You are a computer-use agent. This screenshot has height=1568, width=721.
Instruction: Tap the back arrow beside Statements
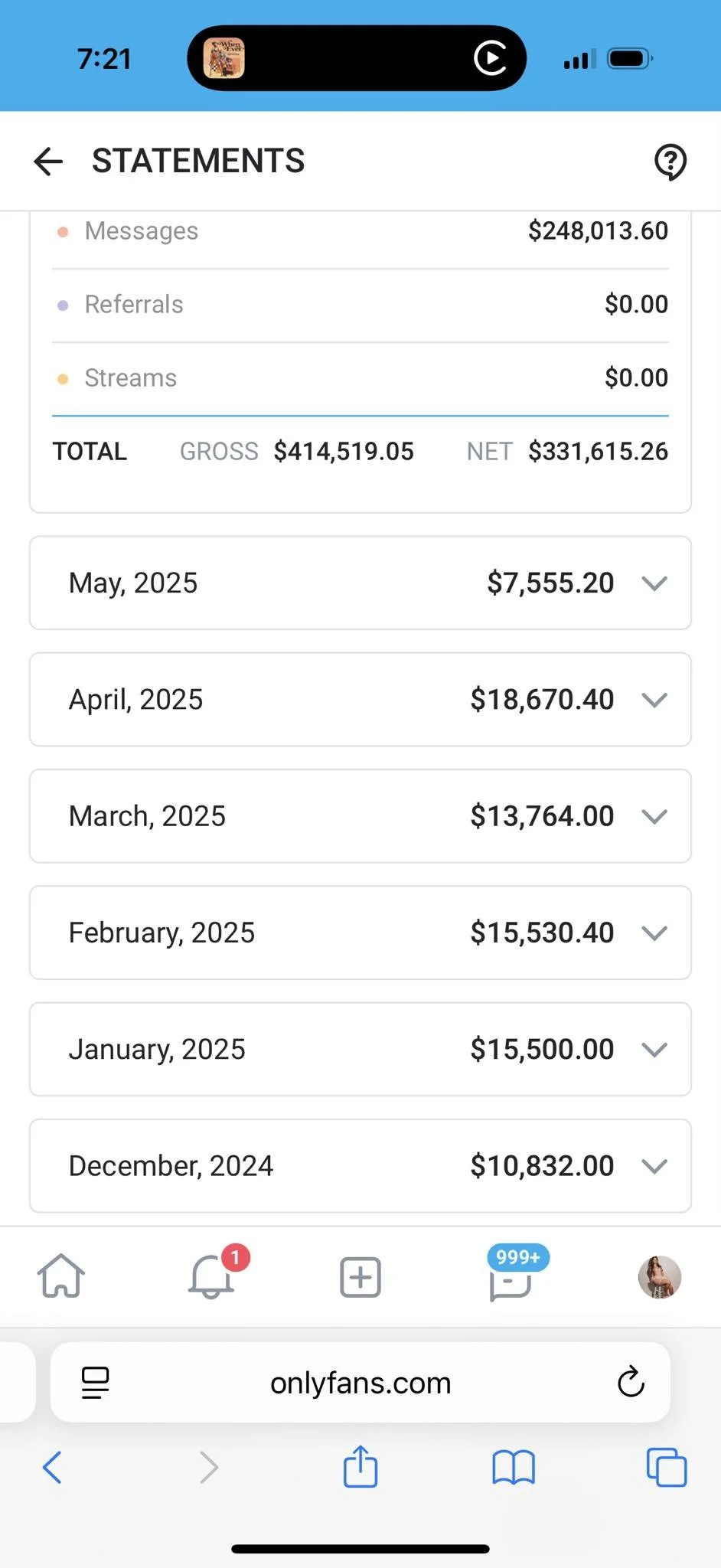tap(48, 162)
